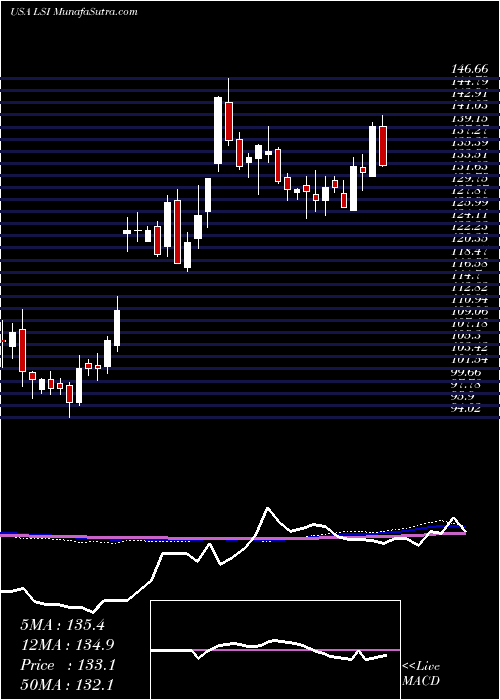Click the 5MA : 135.4 reading
Viewport: 500px width, 700px height.
(62, 625)
